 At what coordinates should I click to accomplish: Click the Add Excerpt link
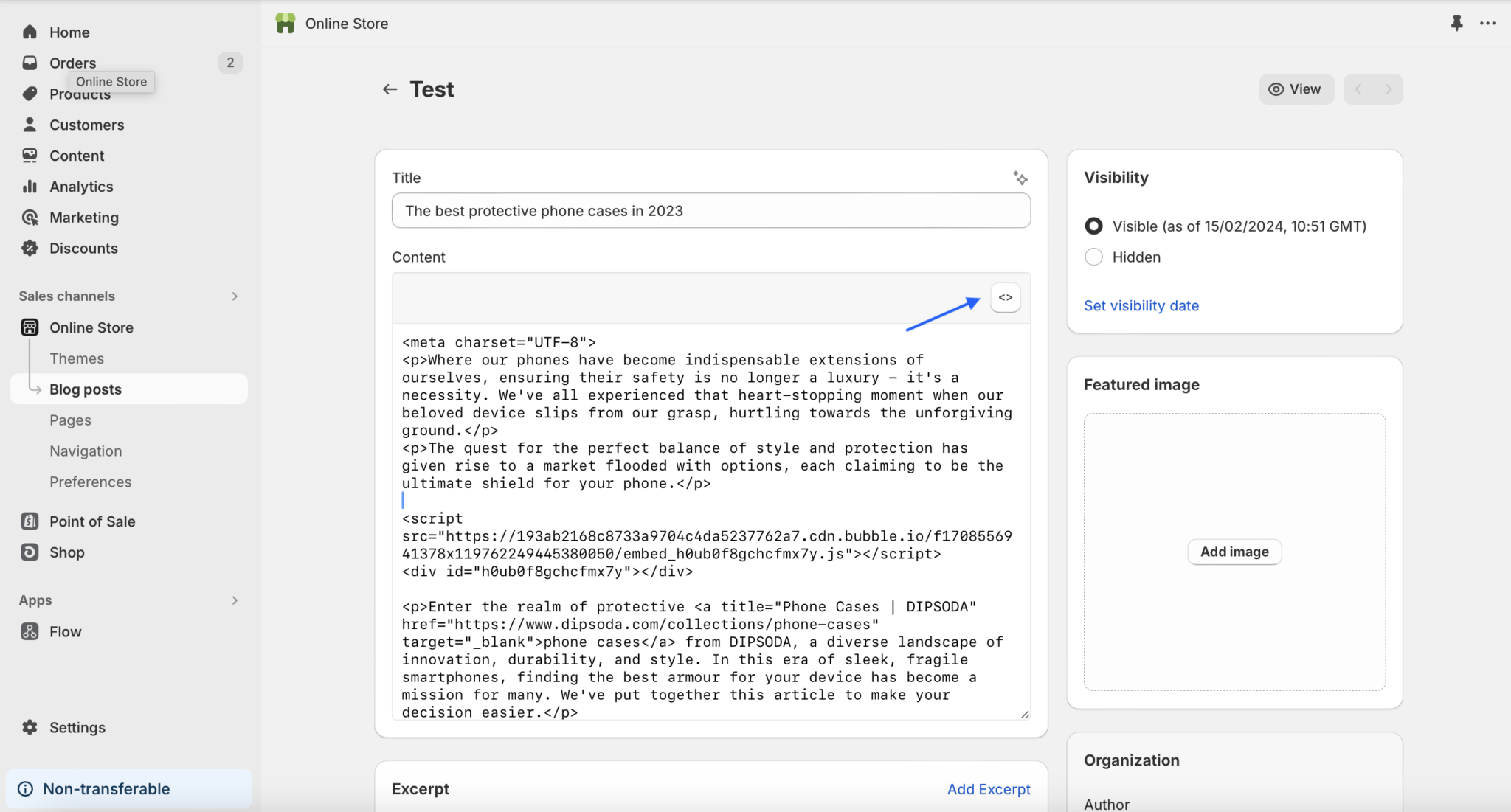[989, 789]
